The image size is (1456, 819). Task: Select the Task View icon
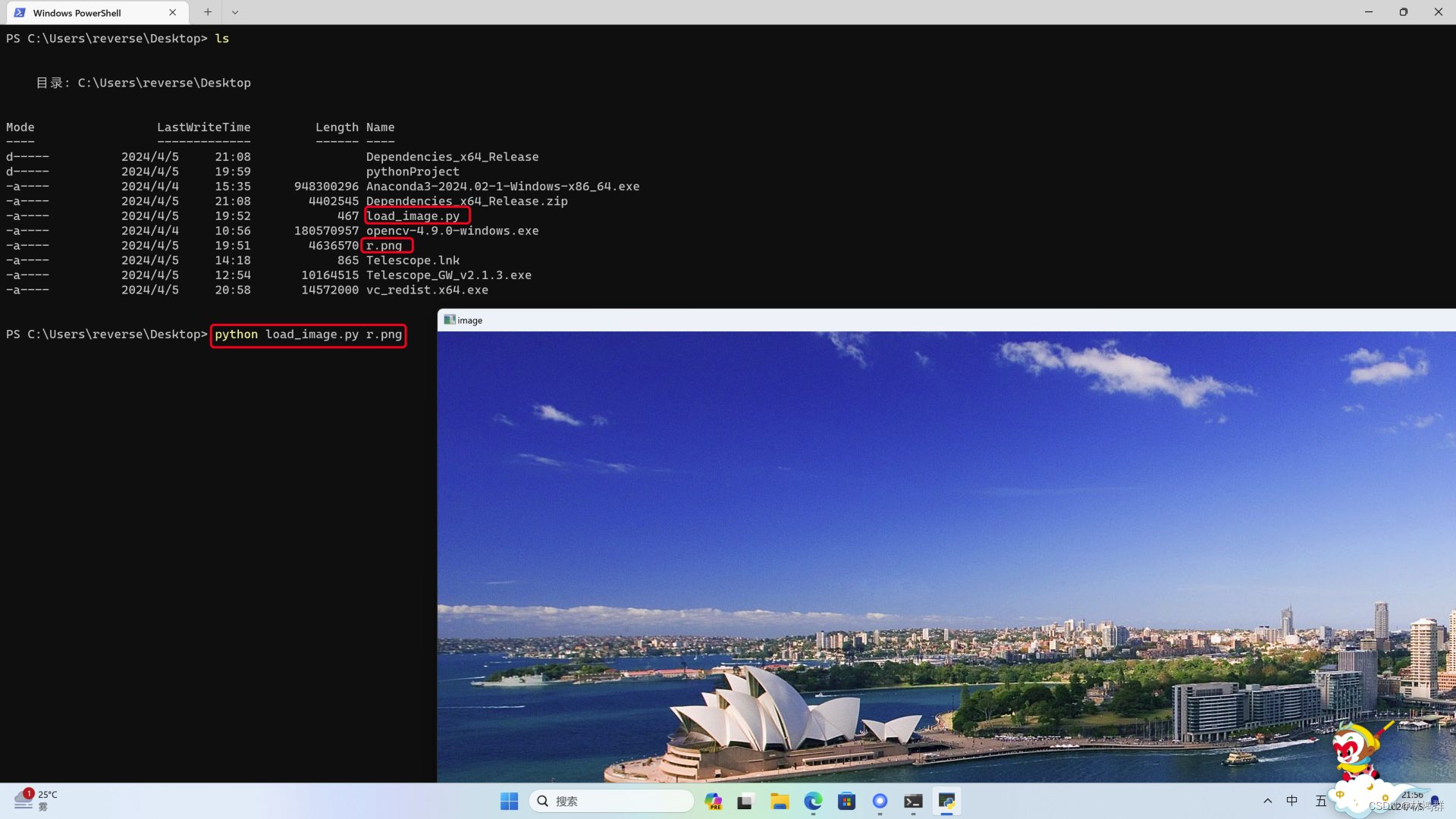pyautogui.click(x=747, y=801)
